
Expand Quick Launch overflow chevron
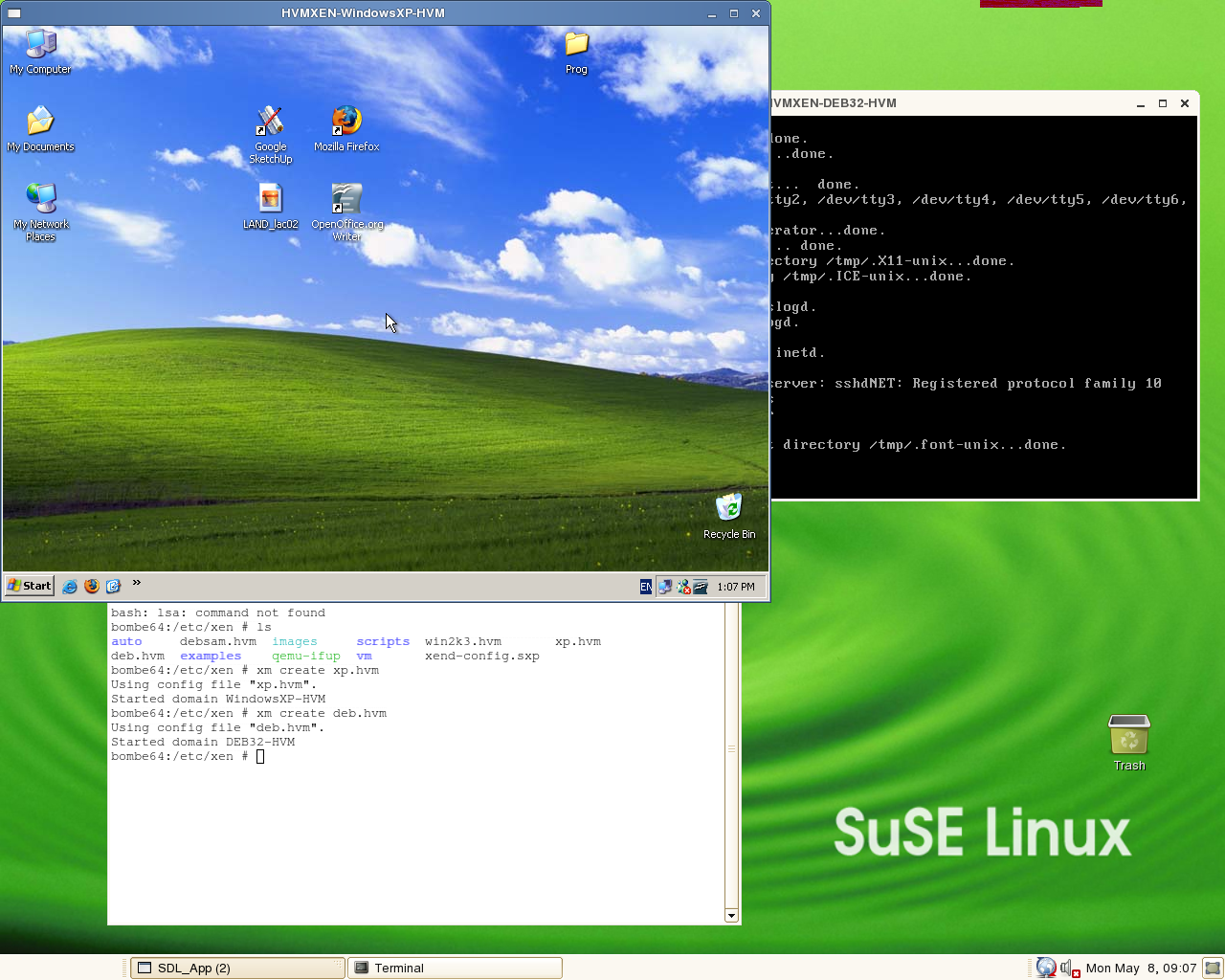pos(137,583)
